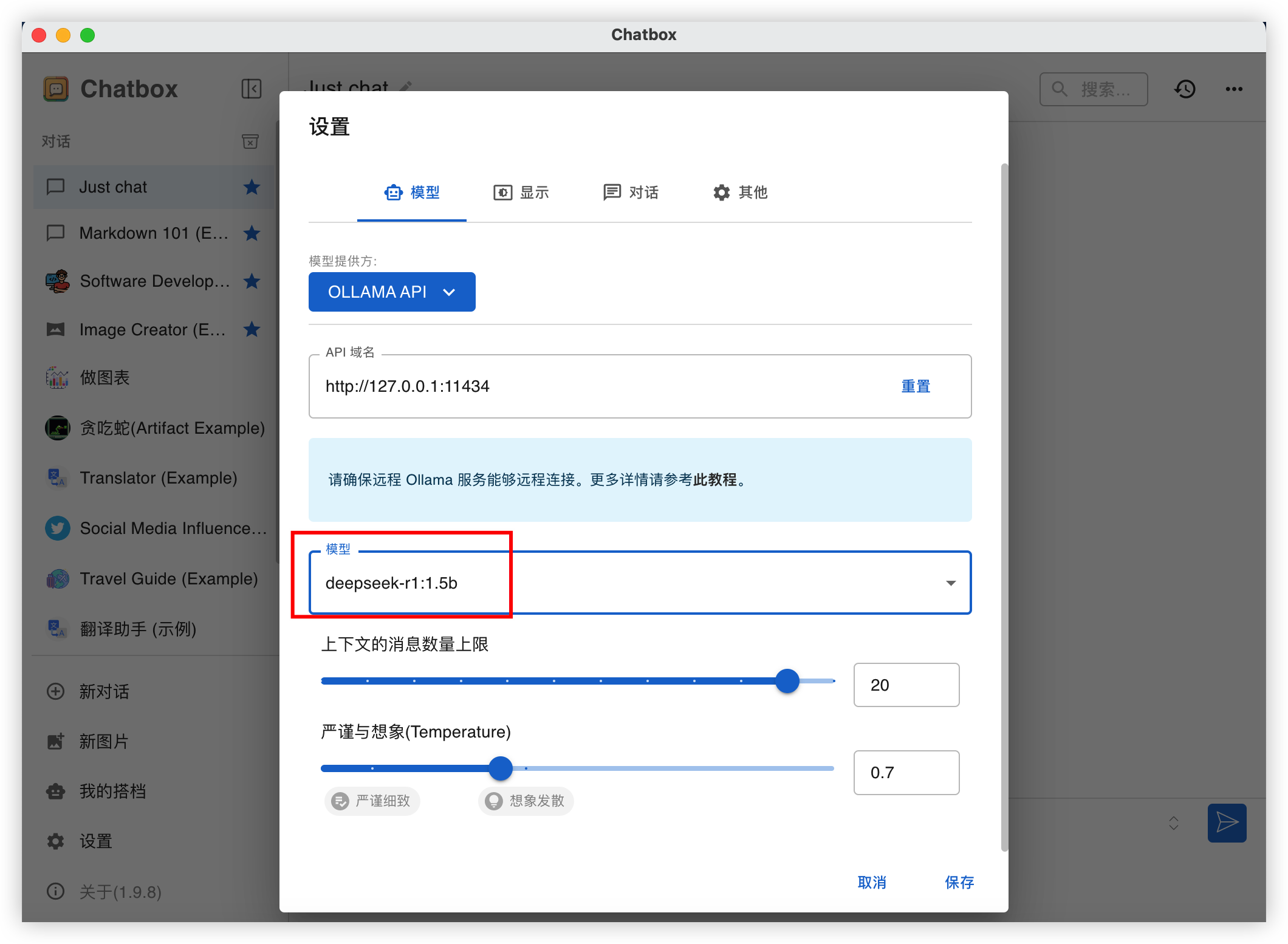Click the Temperature slider handle
The width and height of the screenshot is (1288, 944).
(501, 768)
